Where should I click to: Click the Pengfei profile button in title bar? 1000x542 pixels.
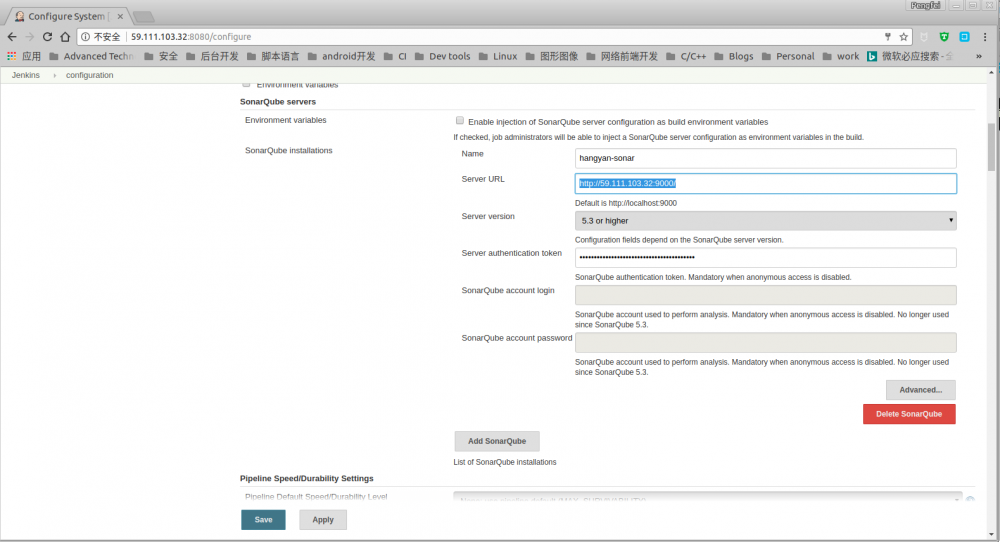pos(925,5)
